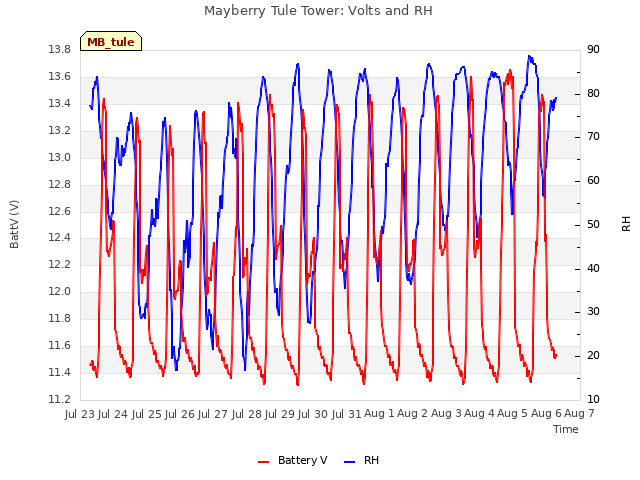Click the 'Aug 1' date tick label

coord(380,414)
